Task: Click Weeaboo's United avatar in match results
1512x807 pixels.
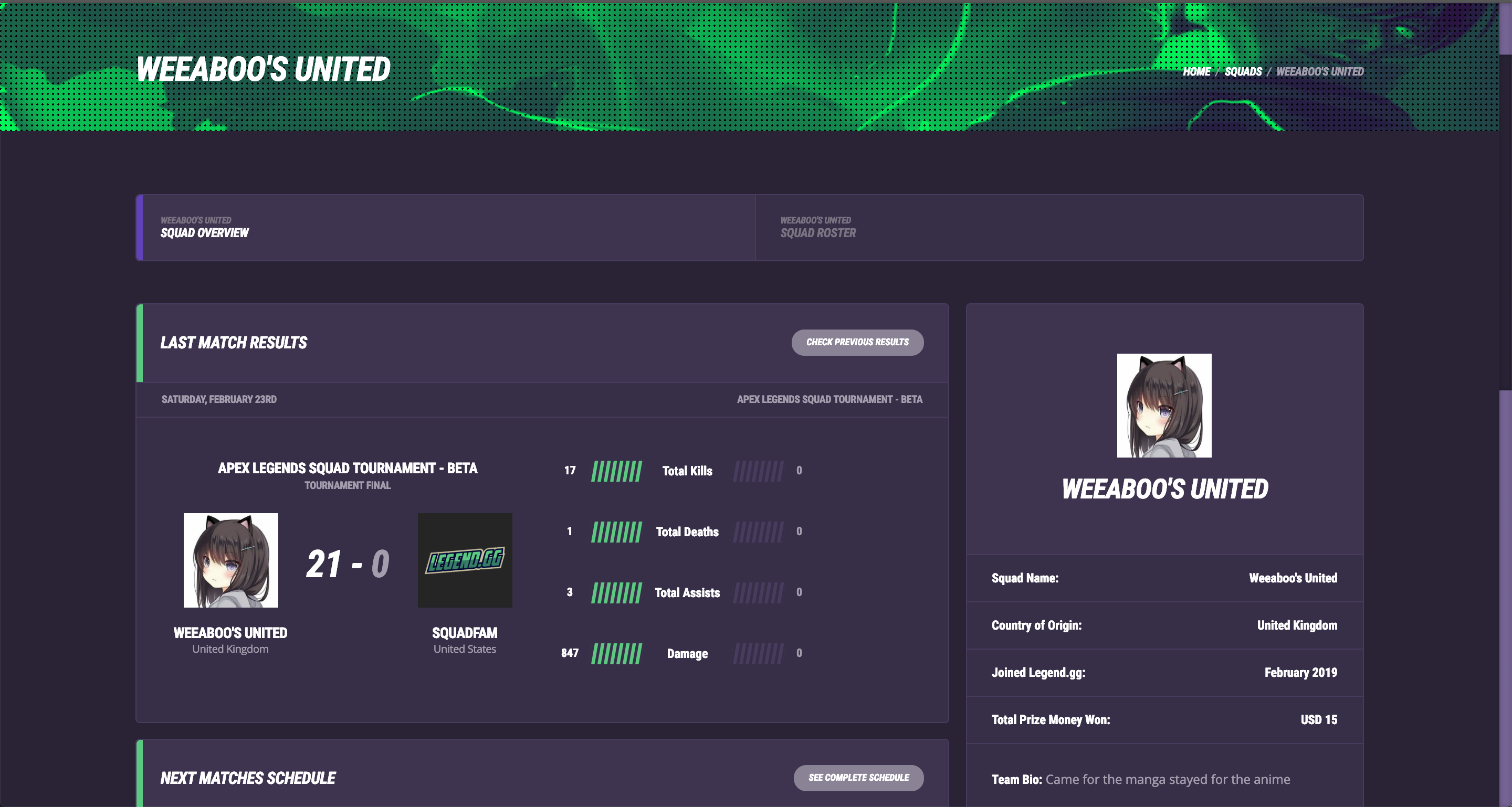Action: [x=230, y=560]
